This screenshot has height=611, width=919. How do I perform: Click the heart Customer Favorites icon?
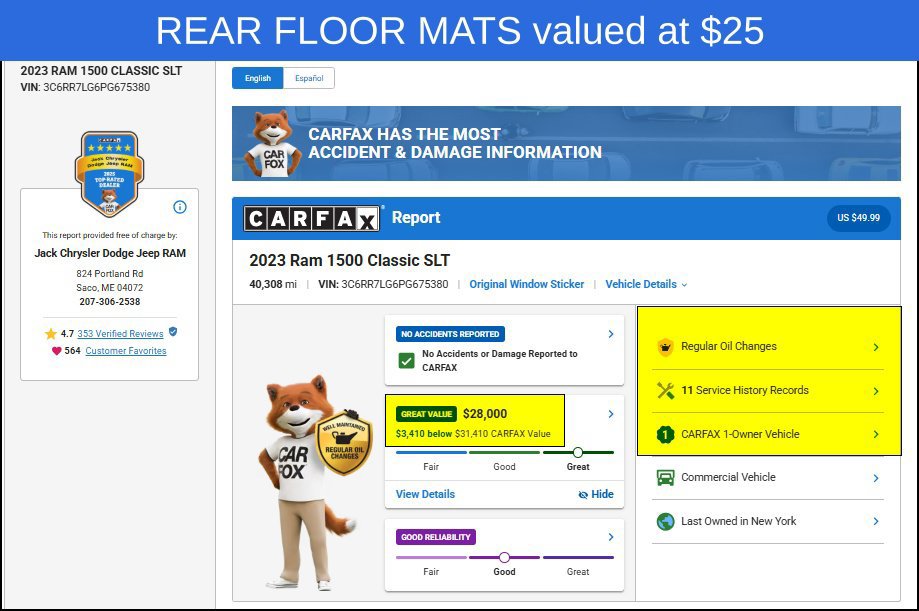click(56, 351)
